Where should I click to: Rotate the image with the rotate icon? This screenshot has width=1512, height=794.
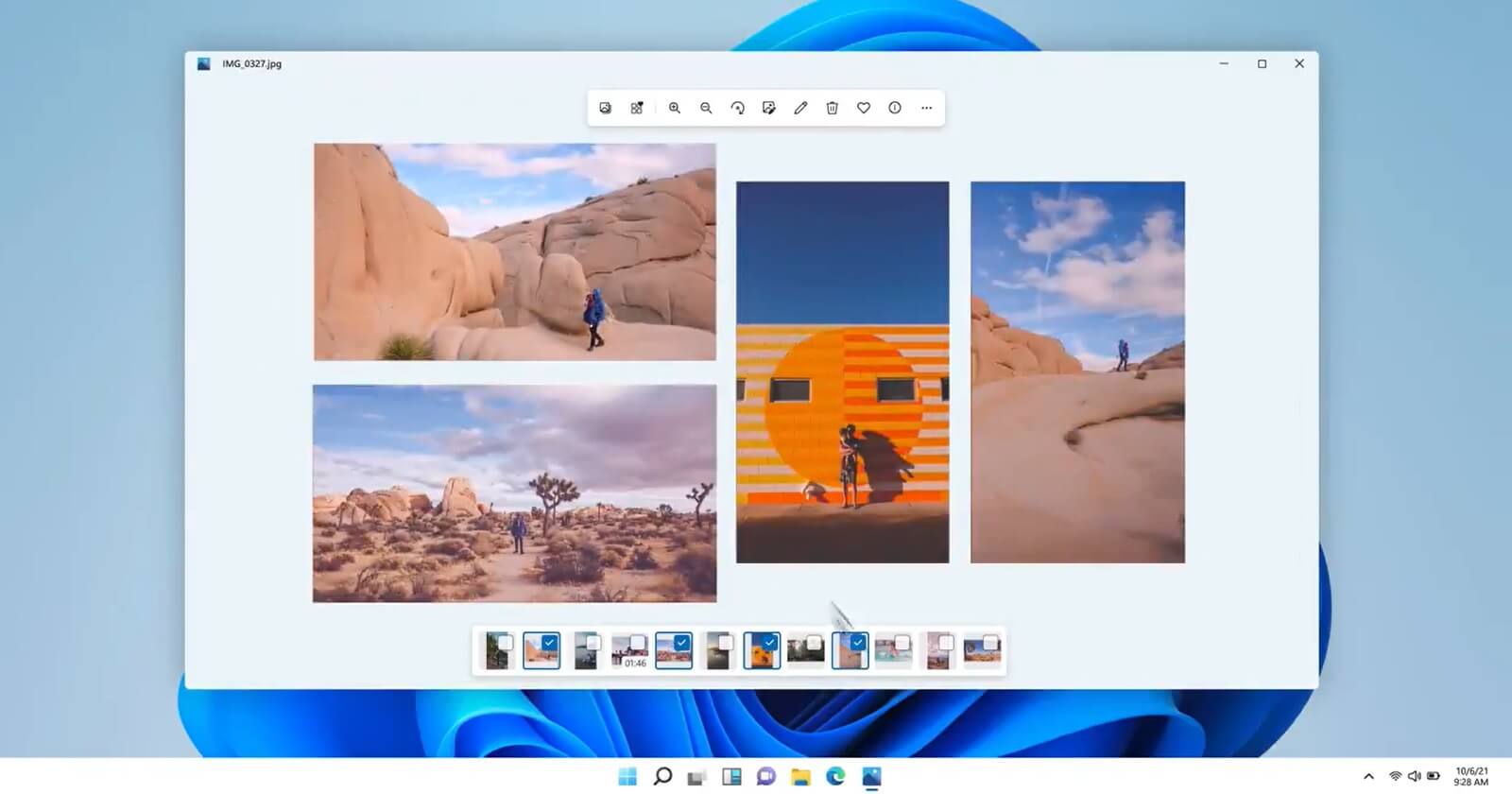(x=737, y=108)
